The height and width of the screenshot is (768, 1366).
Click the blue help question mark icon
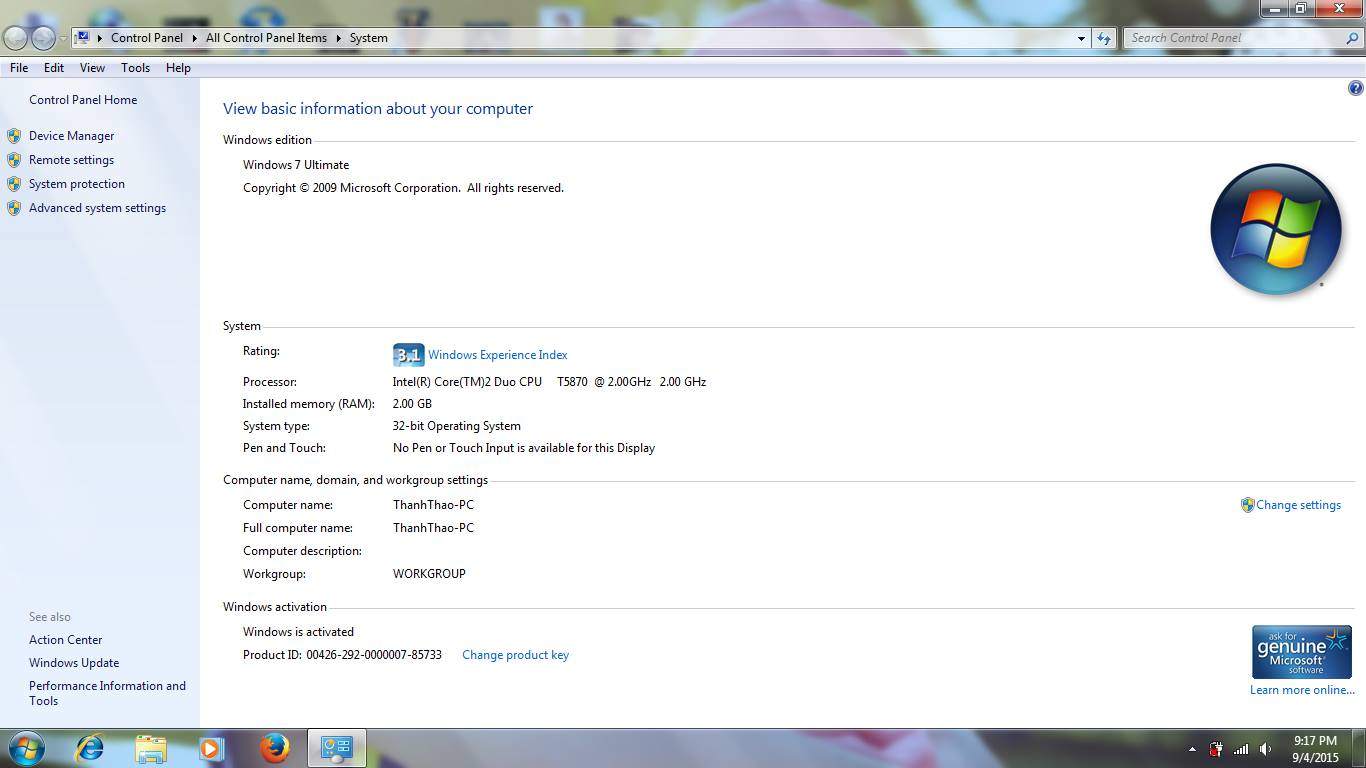click(x=1355, y=88)
